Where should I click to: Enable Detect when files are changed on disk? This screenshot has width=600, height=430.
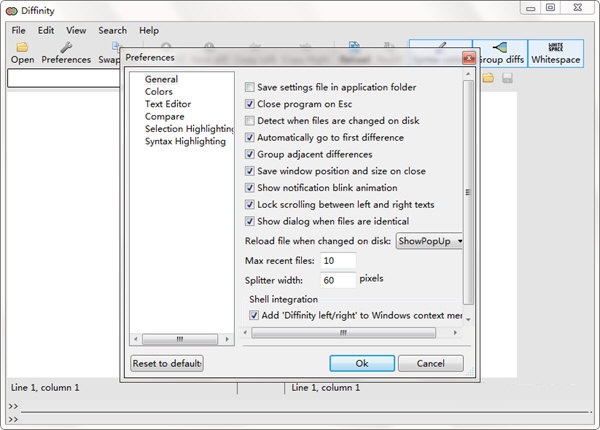coord(250,121)
